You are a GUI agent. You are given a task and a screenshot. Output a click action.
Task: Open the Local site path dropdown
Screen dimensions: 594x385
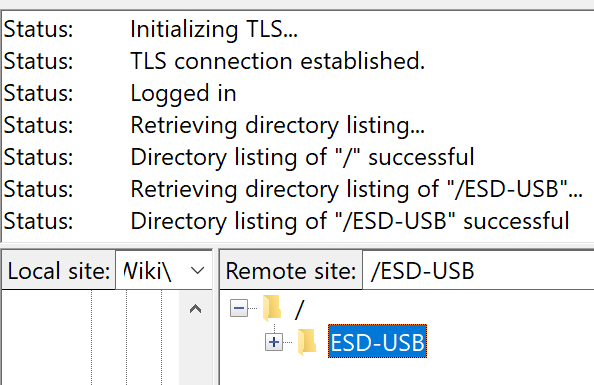click(198, 271)
